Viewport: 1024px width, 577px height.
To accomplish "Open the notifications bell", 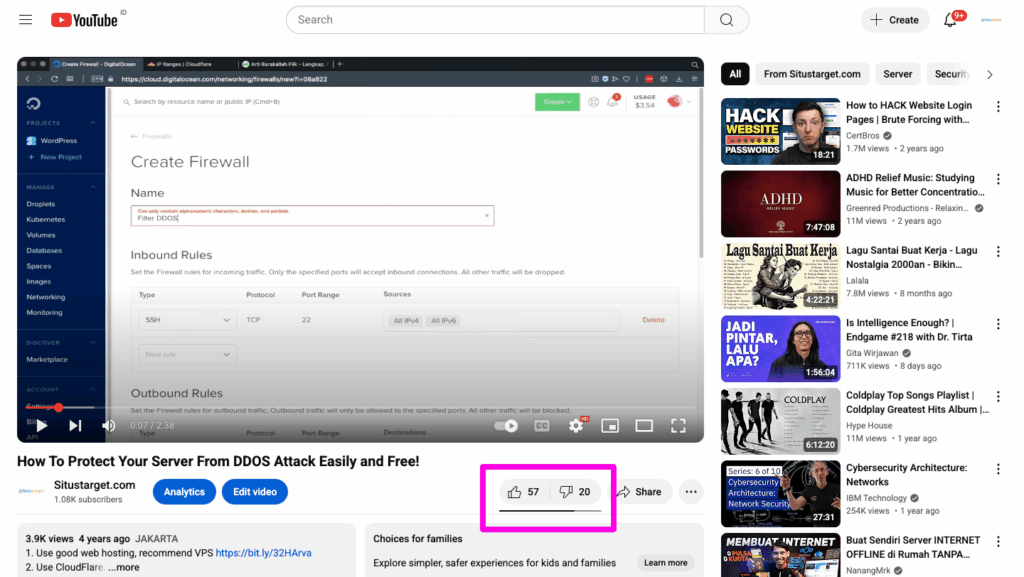I will point(950,20).
